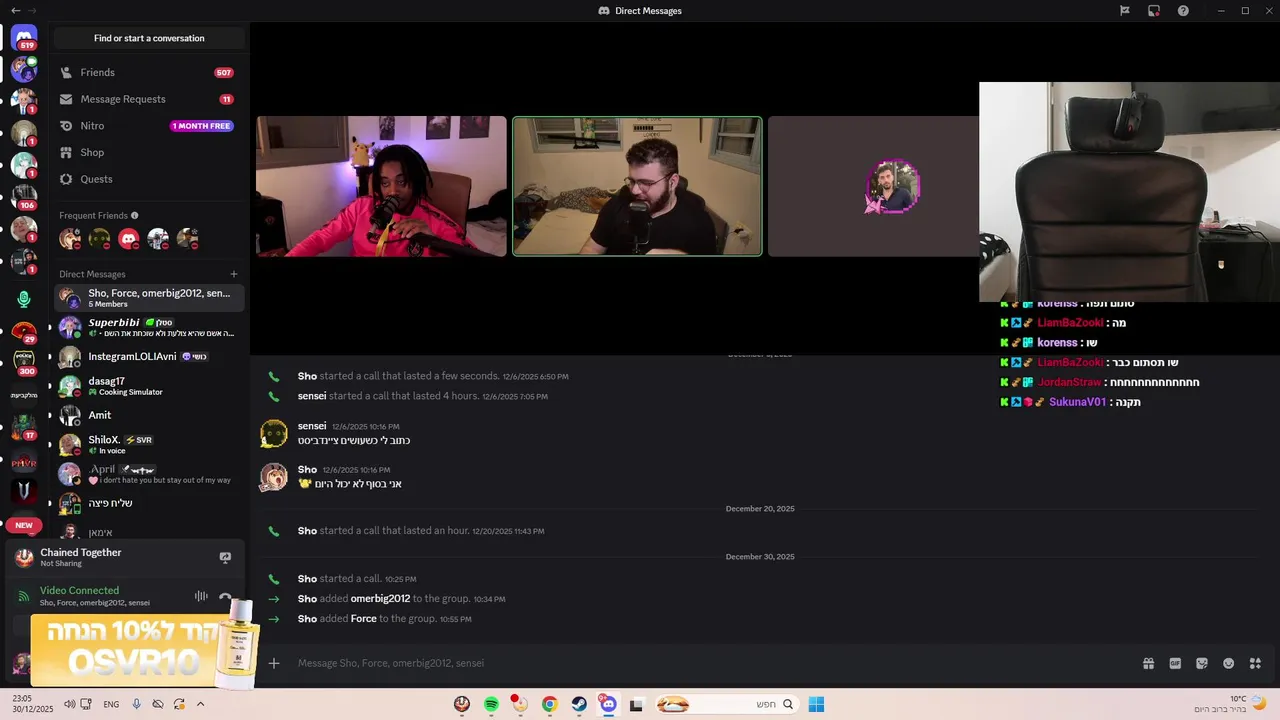Open Find or start a conversation search
The height and width of the screenshot is (720, 1280).
(149, 38)
